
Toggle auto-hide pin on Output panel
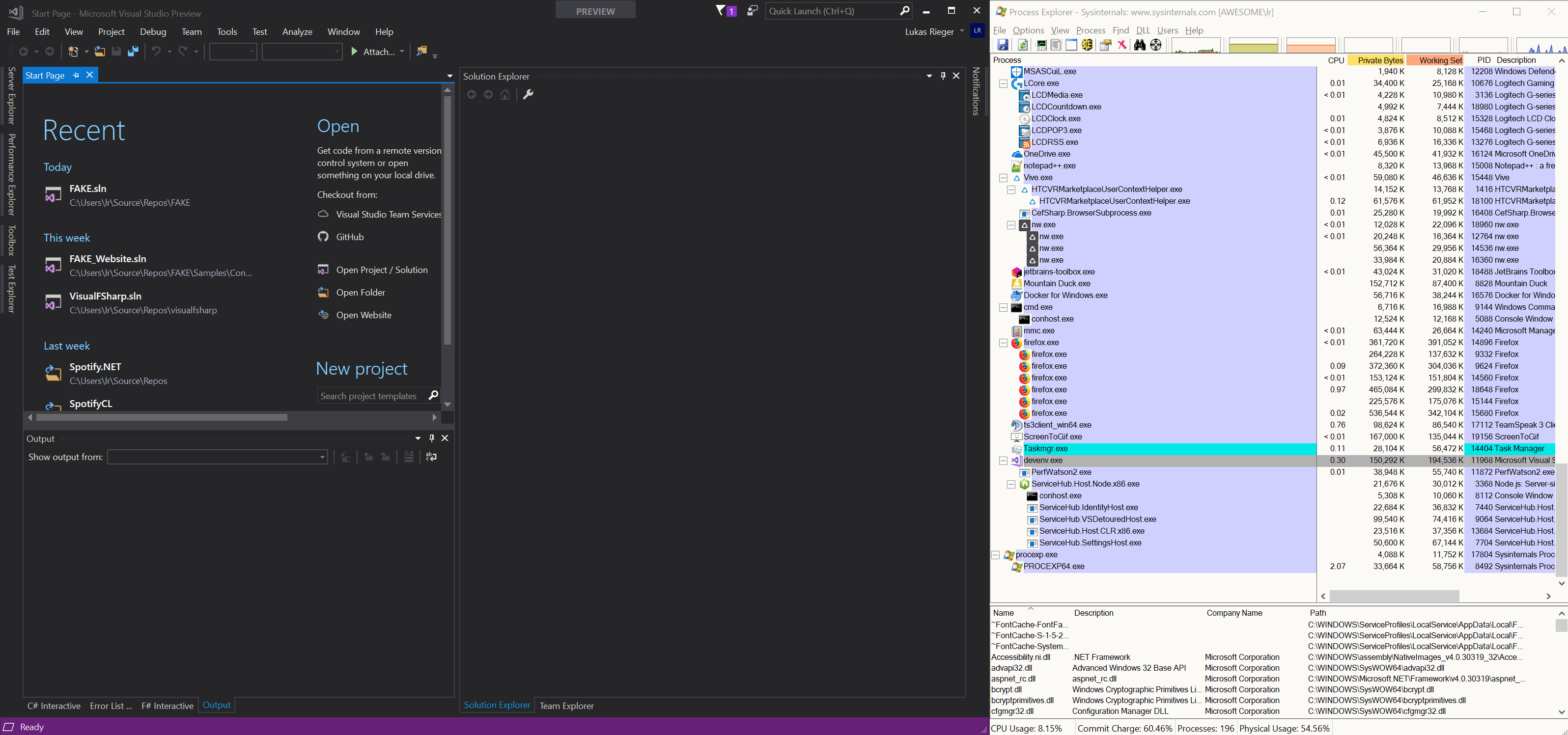click(x=432, y=438)
